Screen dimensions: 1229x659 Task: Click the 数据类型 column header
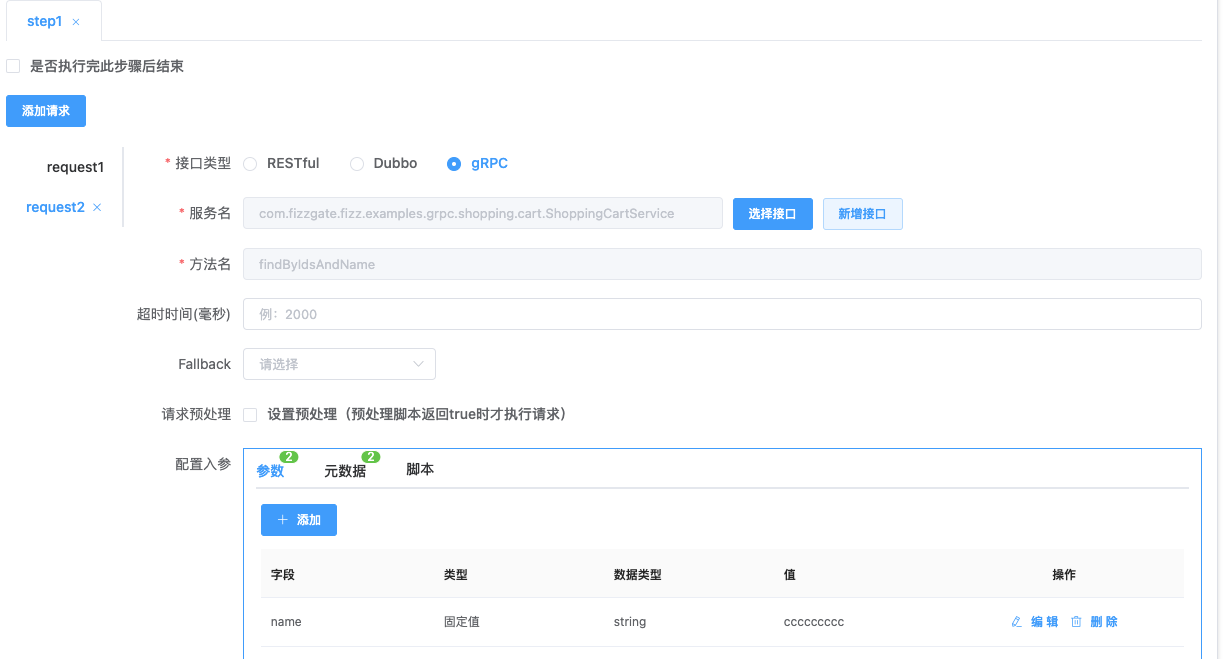638,575
